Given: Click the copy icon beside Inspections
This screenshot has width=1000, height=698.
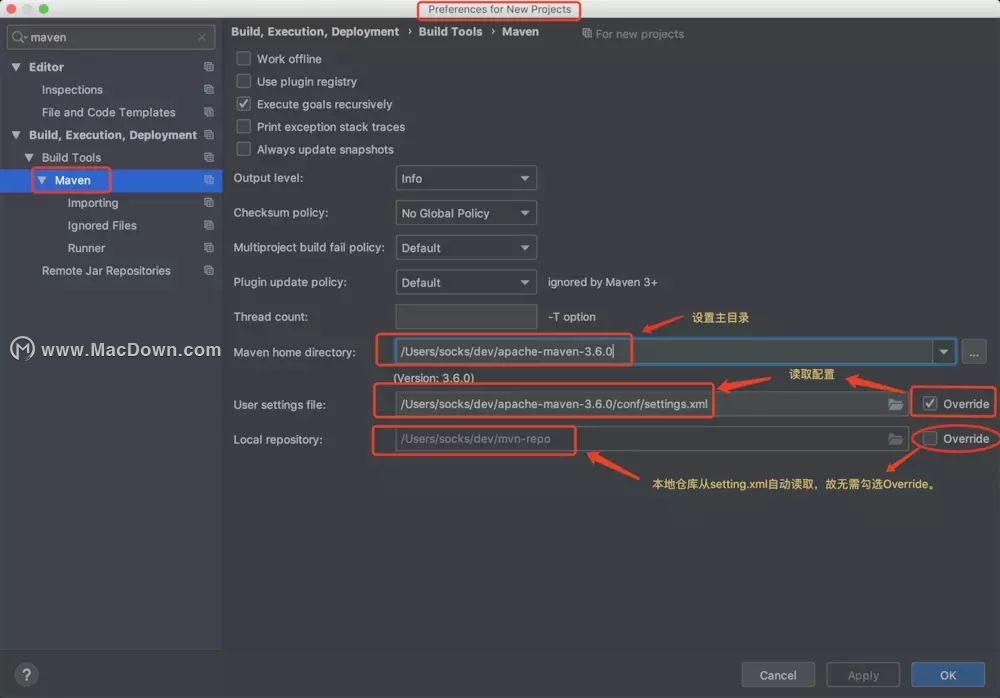Looking at the screenshot, I should [x=209, y=89].
